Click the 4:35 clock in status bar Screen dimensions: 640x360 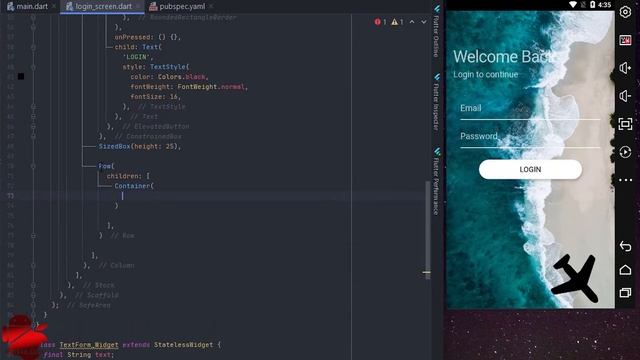pyautogui.click(x=604, y=4)
